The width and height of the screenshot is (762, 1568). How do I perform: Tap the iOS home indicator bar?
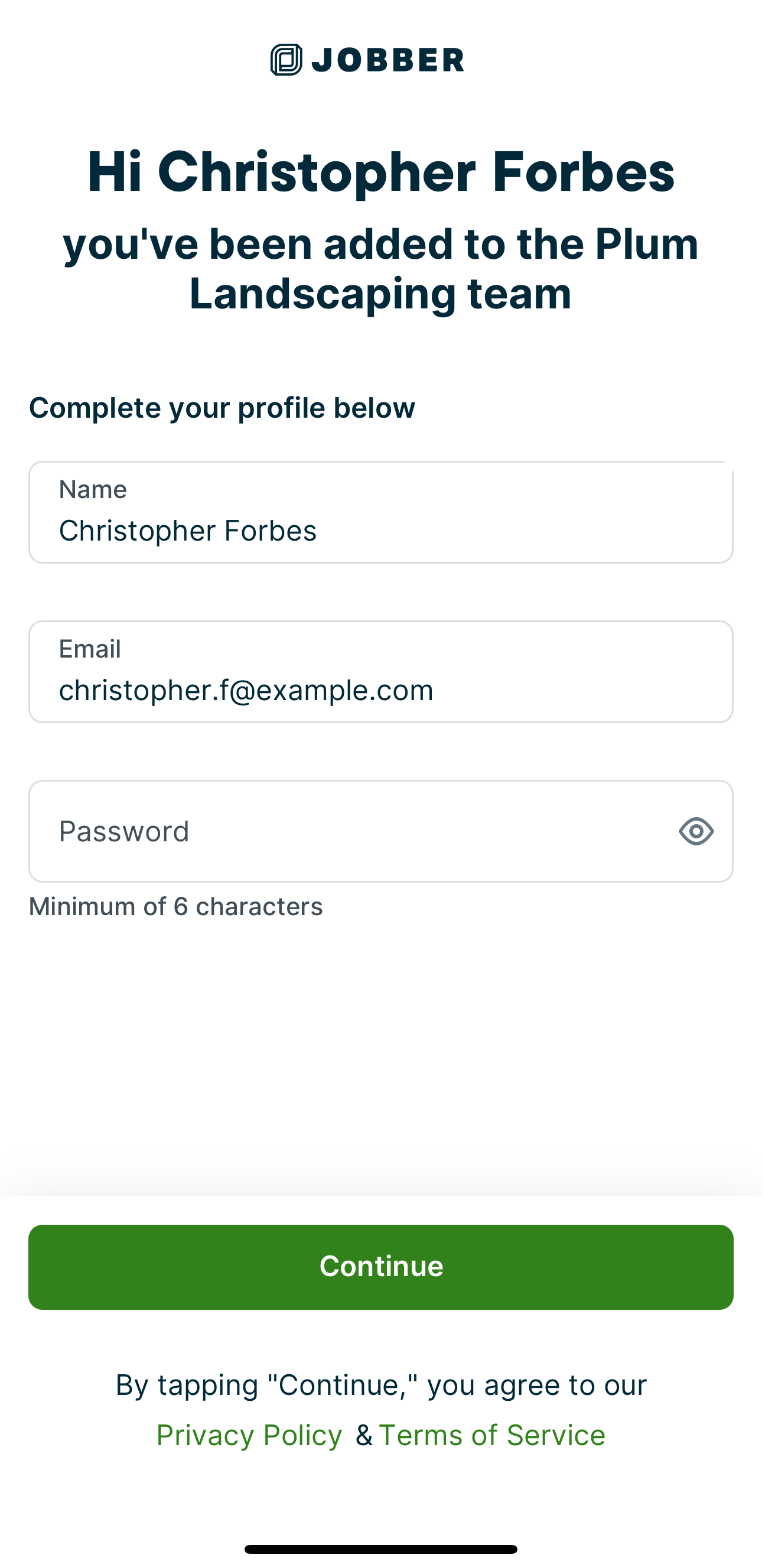(x=381, y=1549)
